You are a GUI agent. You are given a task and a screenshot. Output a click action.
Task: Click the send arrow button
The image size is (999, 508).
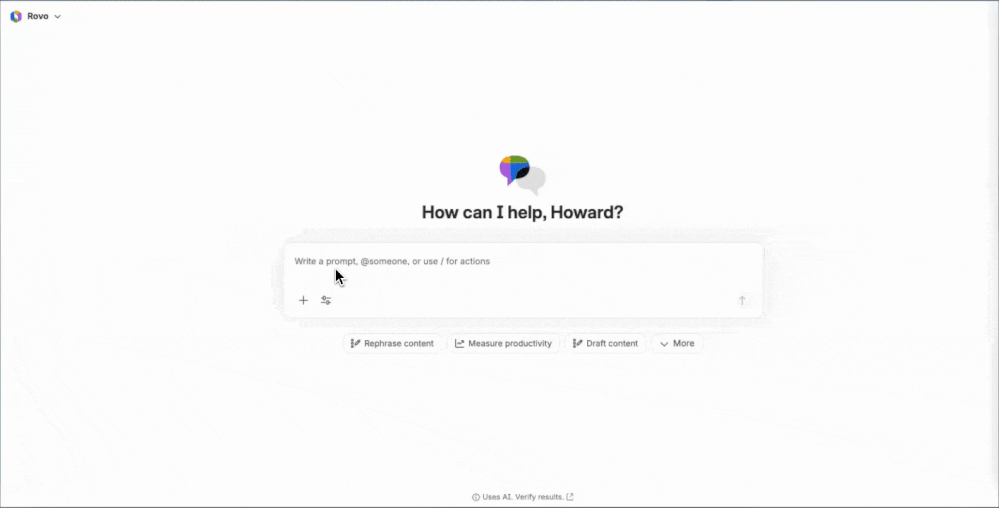tap(742, 300)
